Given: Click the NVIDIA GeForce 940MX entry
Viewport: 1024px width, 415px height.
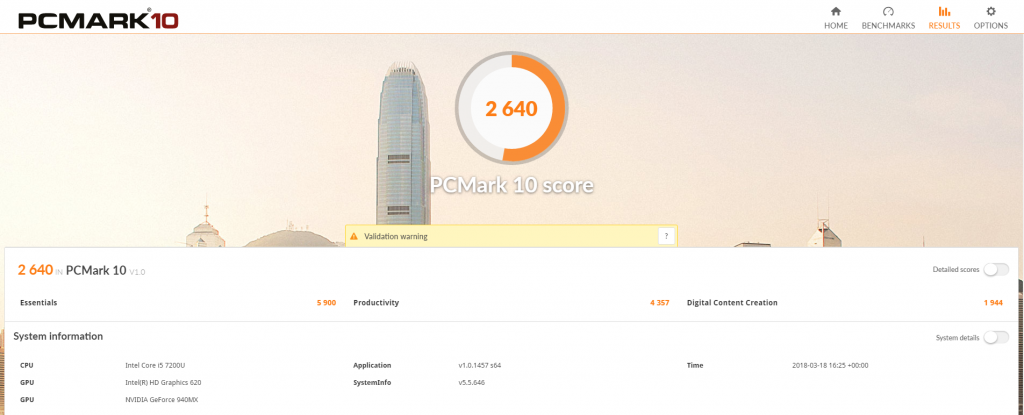Looking at the screenshot, I should tap(161, 399).
